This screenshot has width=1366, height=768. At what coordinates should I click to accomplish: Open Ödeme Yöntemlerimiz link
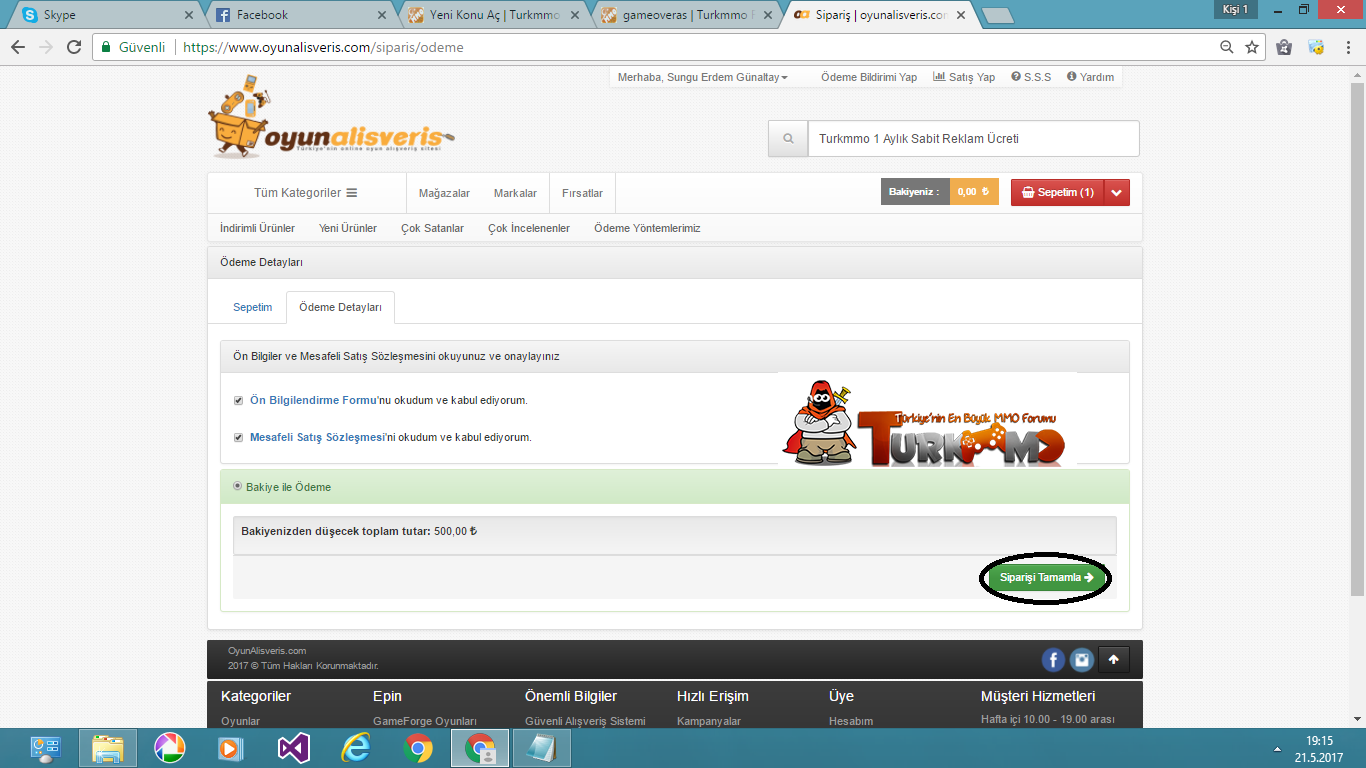[x=647, y=228]
